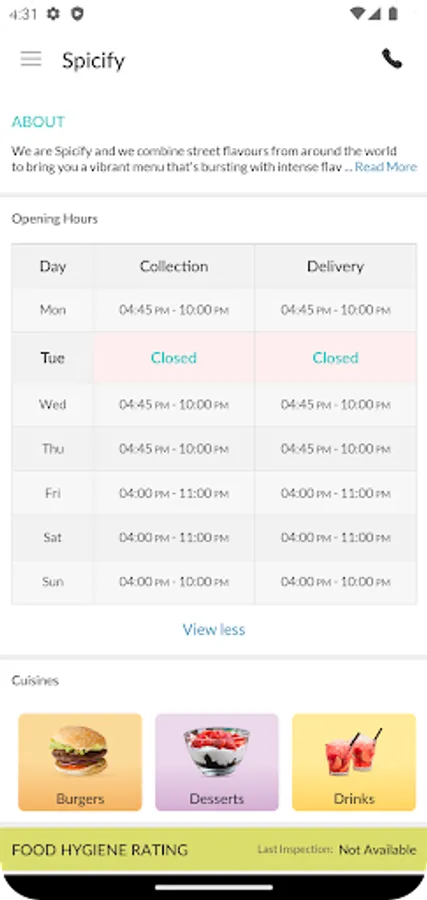Collapse opening hours with View less
This screenshot has width=427, height=900.
[214, 630]
